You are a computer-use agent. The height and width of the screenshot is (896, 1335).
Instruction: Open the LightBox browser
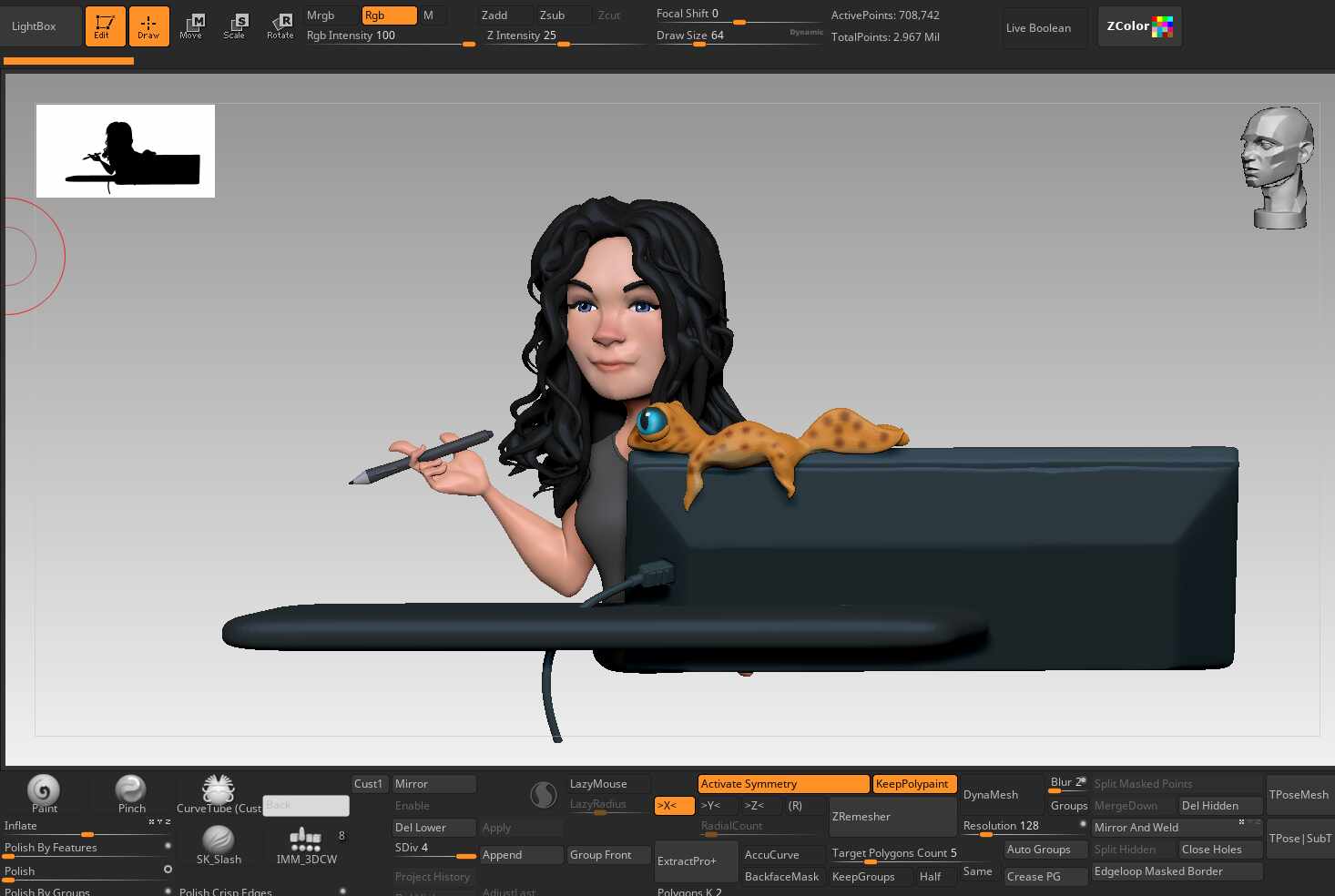[34, 26]
